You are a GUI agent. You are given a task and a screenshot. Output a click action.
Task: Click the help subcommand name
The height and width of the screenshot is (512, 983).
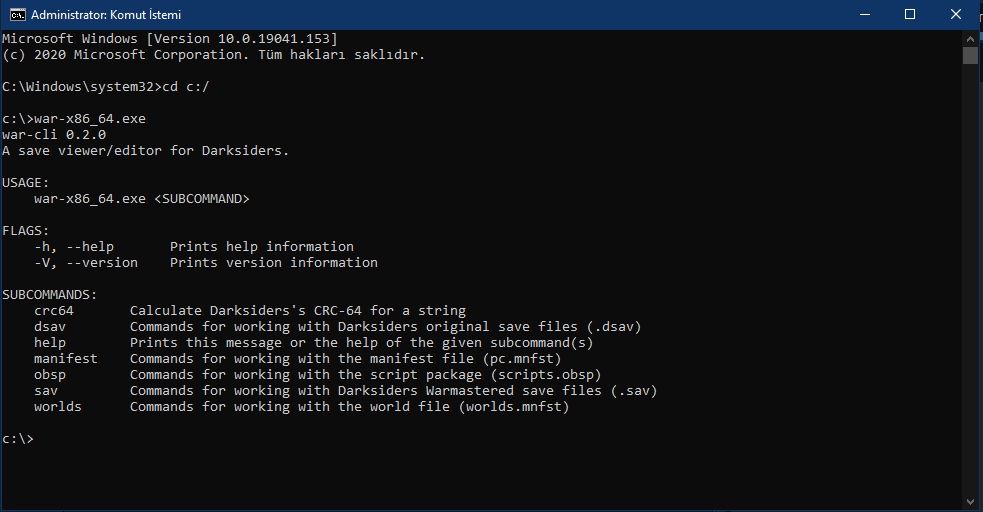click(x=50, y=343)
